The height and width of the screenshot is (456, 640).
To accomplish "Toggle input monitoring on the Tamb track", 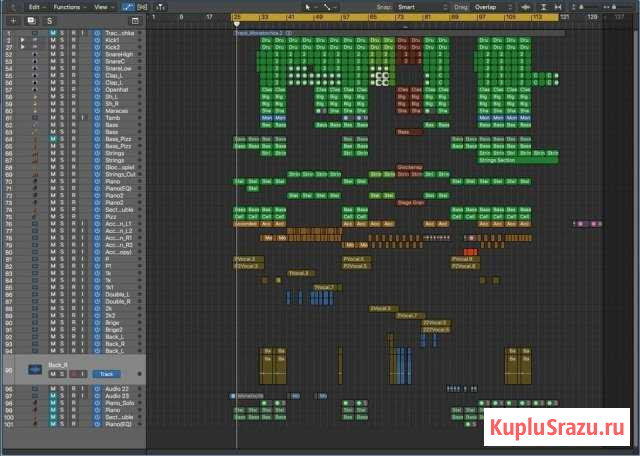I will tap(83, 118).
